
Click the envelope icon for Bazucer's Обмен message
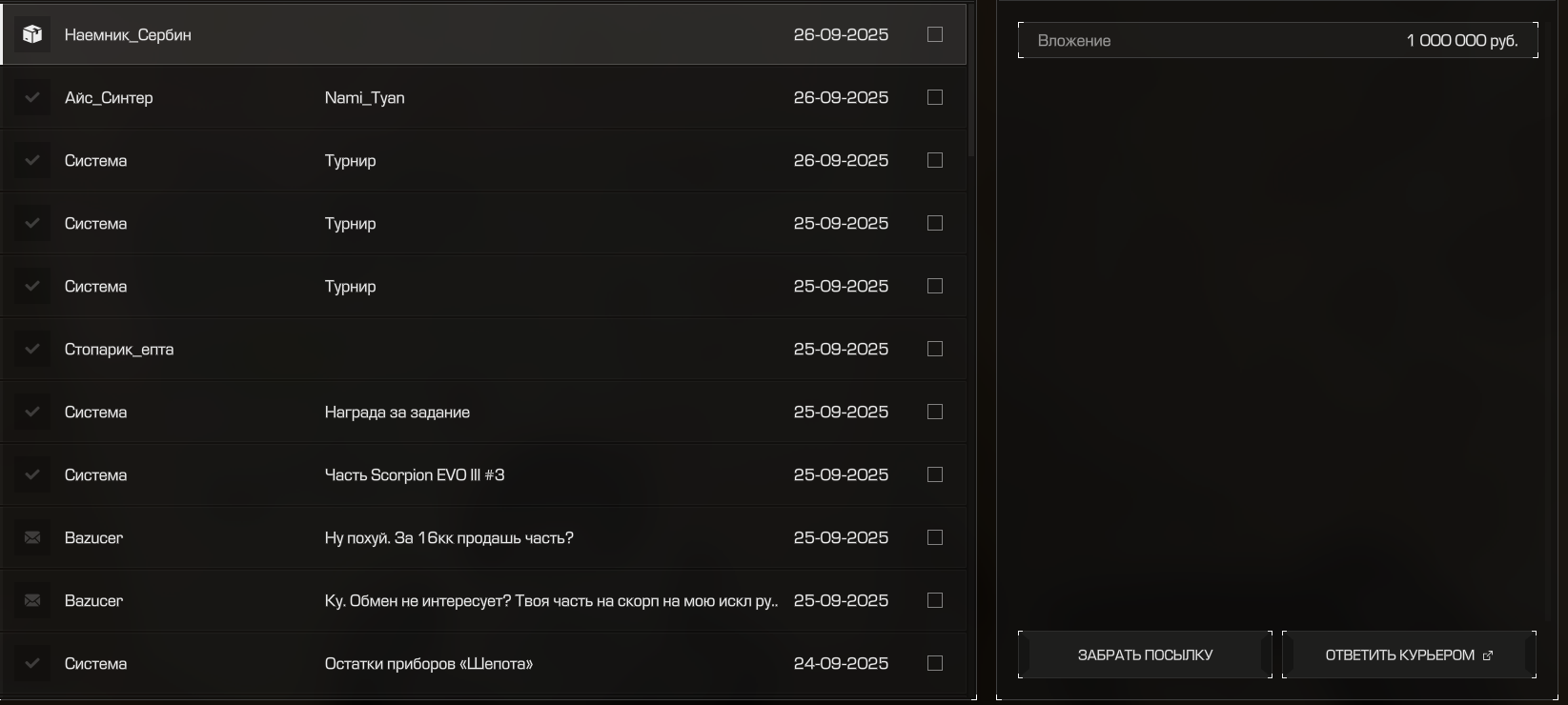(x=32, y=600)
